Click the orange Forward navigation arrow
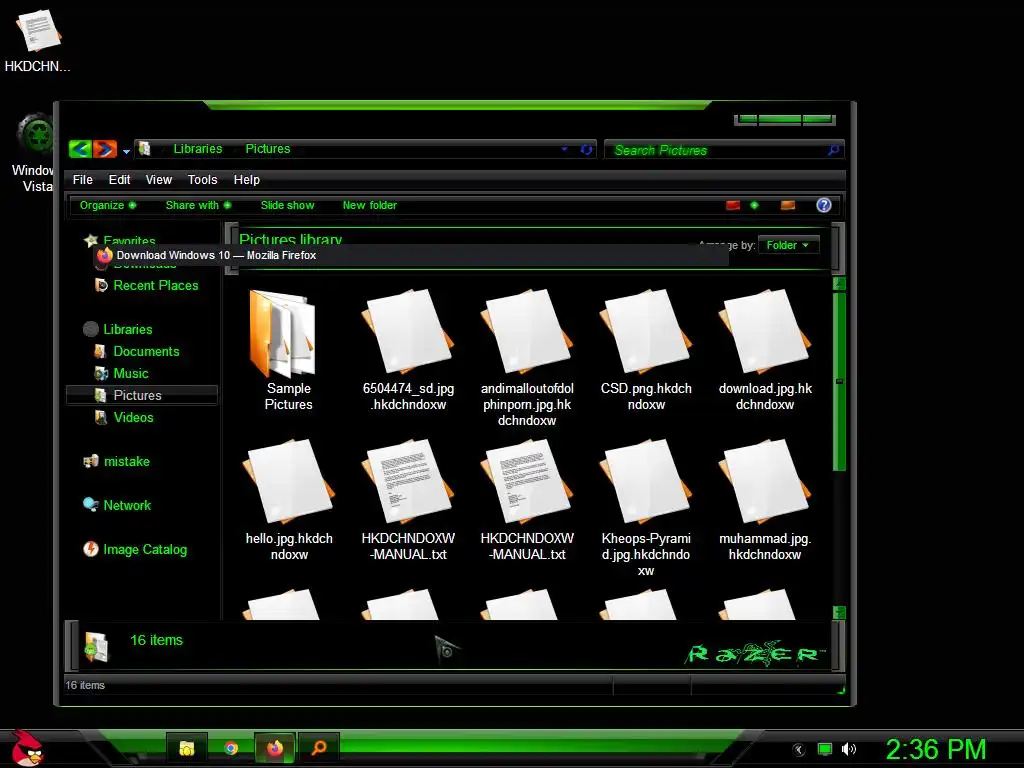The width and height of the screenshot is (1024, 768). point(104,150)
